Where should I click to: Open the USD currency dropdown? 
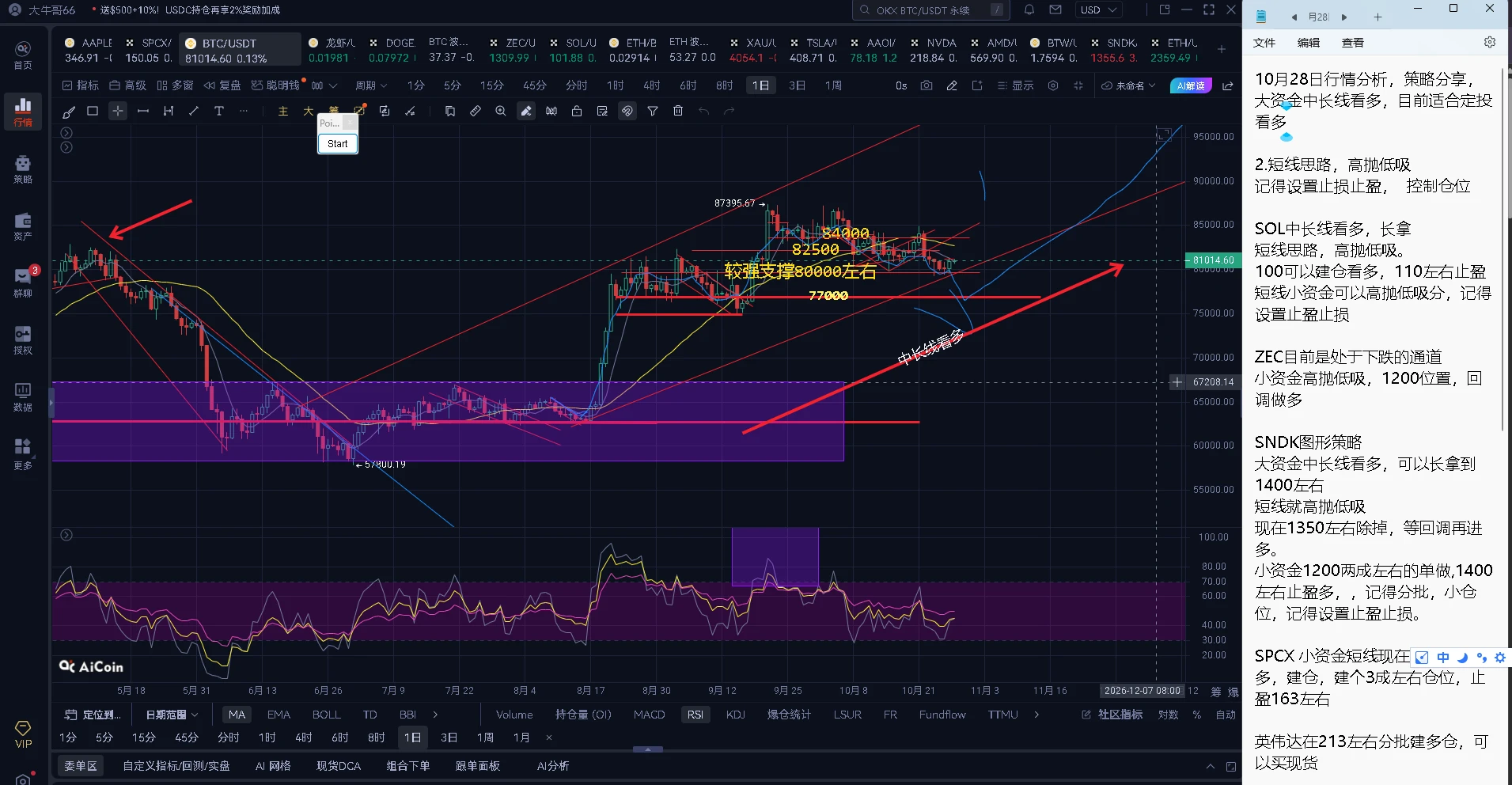(1099, 9)
